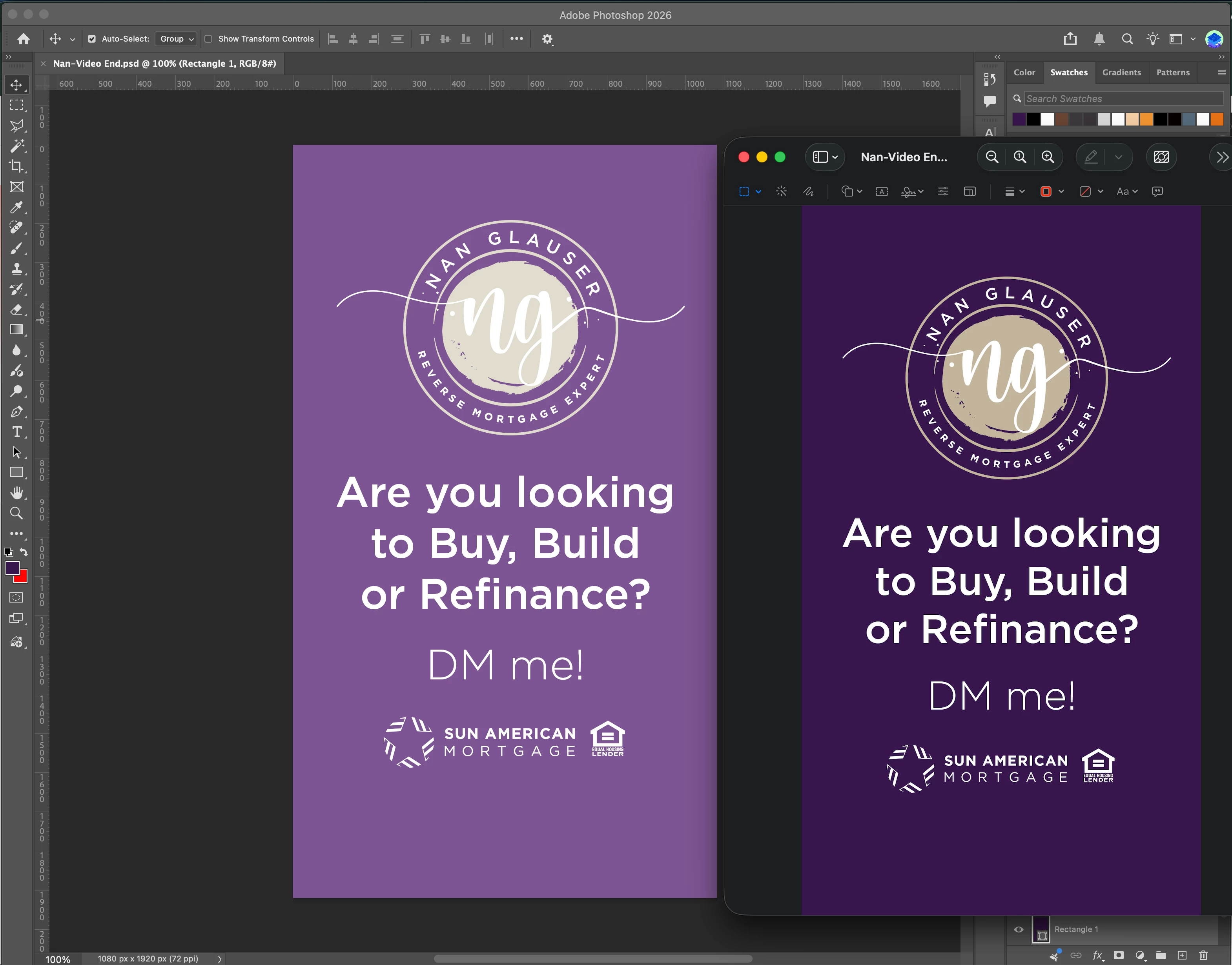Select the Hand tool
The image size is (1232, 965).
point(16,493)
